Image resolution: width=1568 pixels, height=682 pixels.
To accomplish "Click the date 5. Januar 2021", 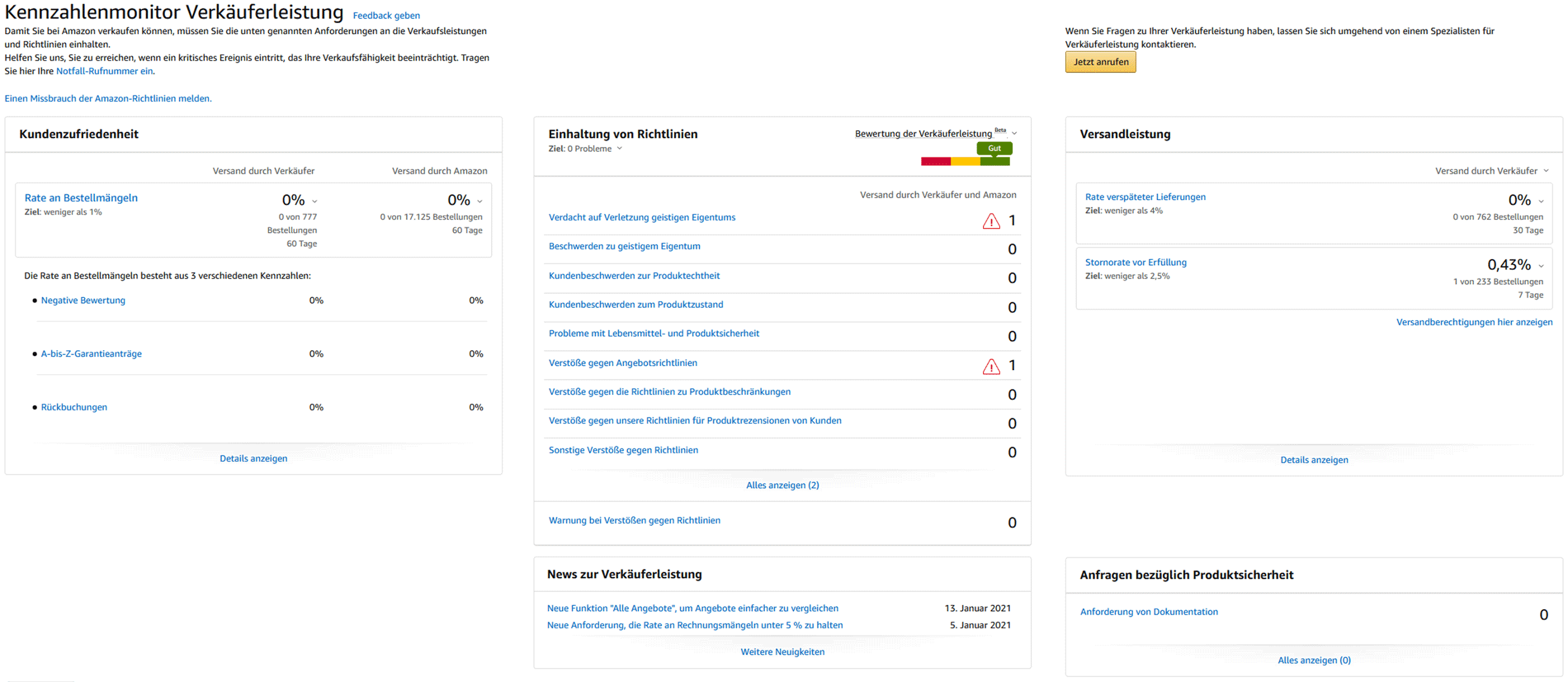I will click(980, 626).
